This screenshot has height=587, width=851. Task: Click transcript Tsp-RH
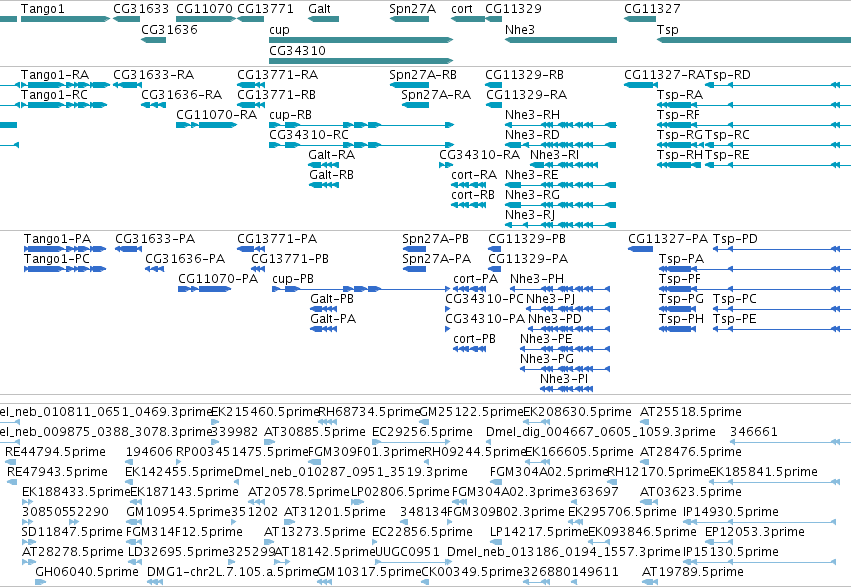point(679,155)
